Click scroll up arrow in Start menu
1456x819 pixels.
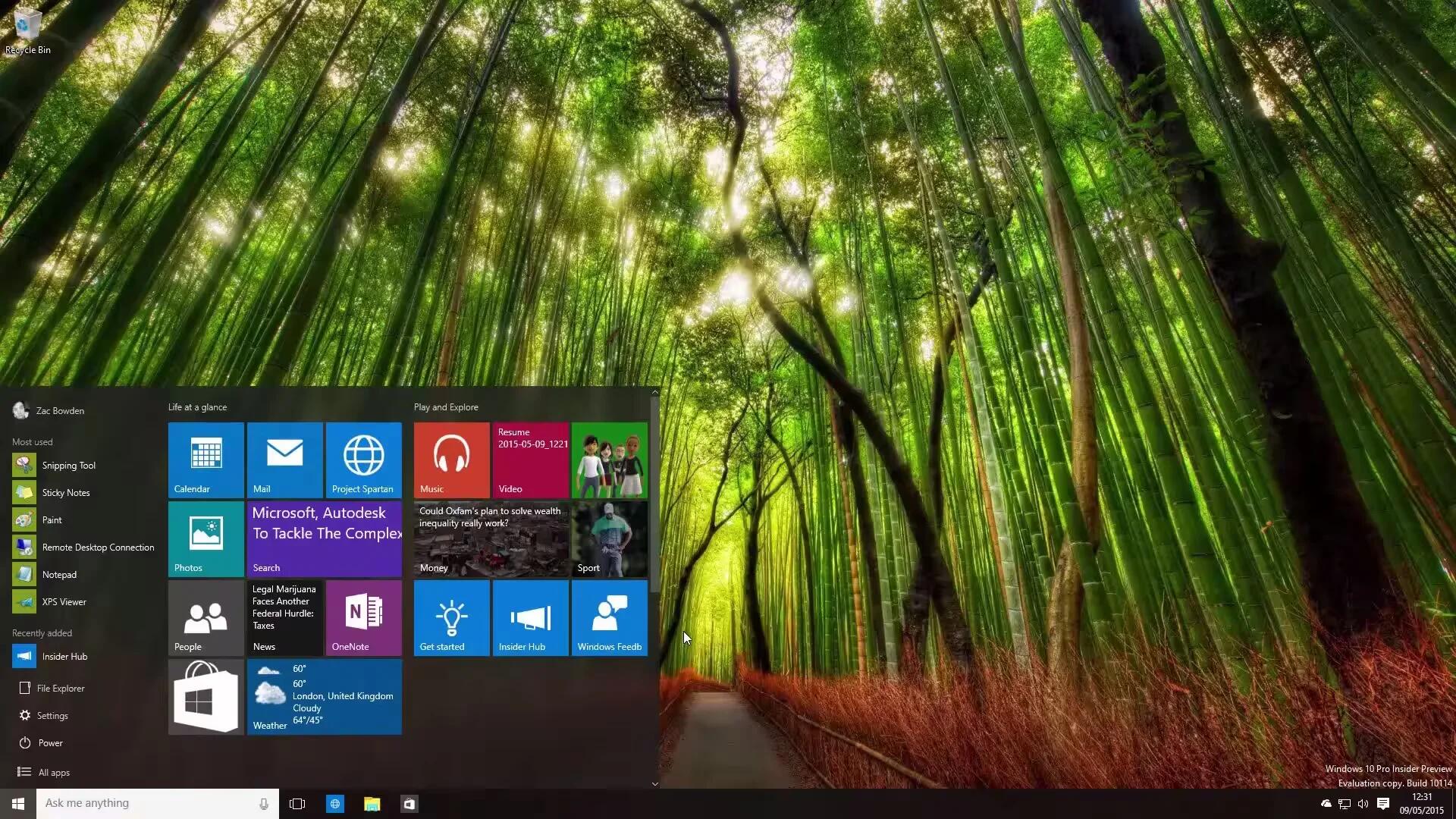pos(655,392)
